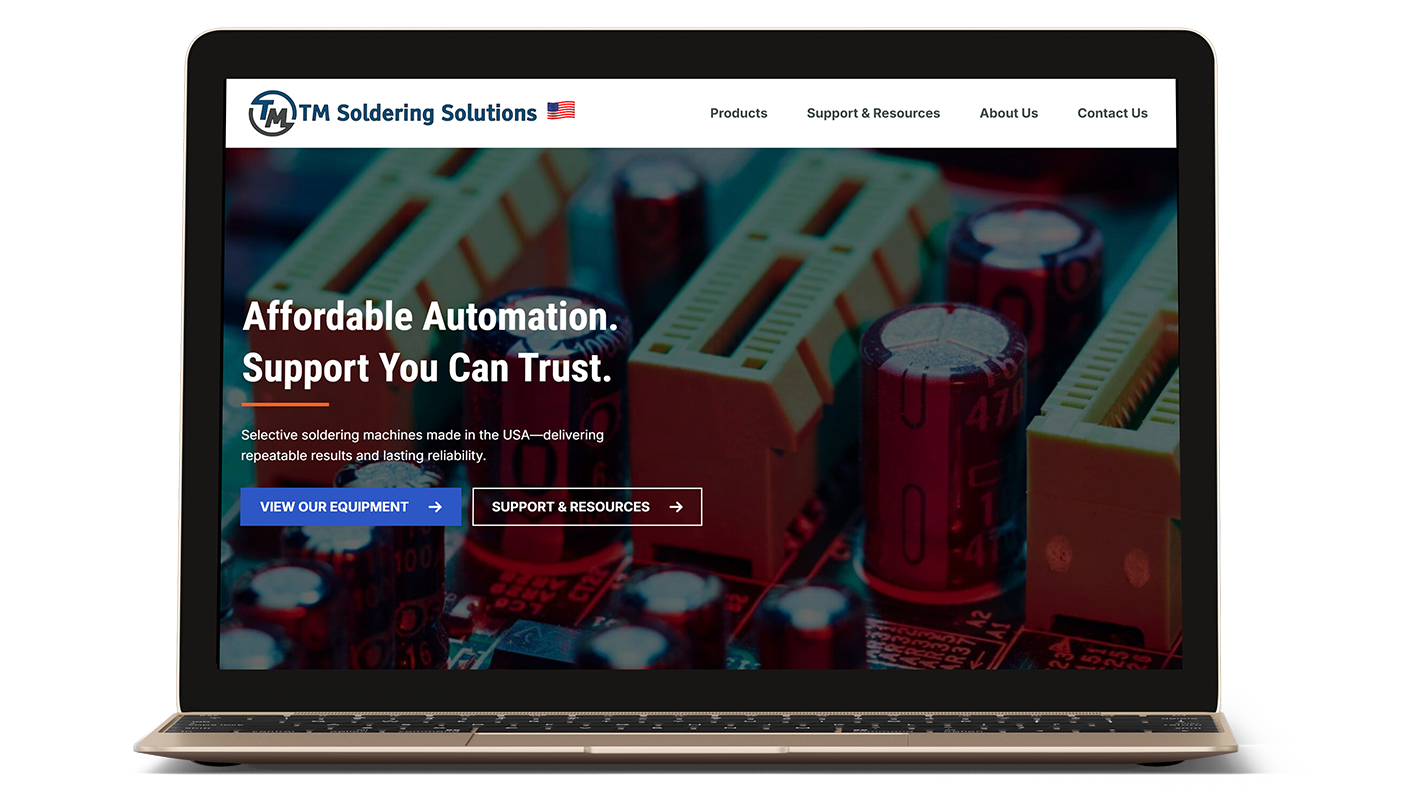This screenshot has height=798, width=1428.
Task: Click empty white header space left of Products
Action: (640, 113)
